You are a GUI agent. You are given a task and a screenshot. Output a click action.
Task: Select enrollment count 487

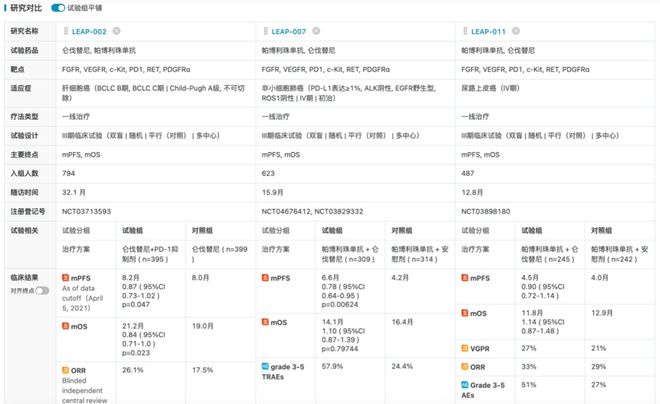(468, 173)
